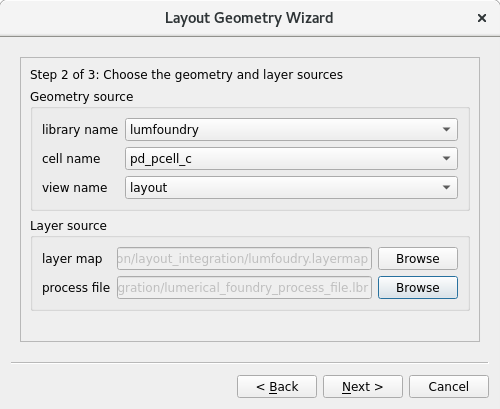Viewport: 500px width, 409px height.
Task: Click the process file path field
Action: point(244,287)
